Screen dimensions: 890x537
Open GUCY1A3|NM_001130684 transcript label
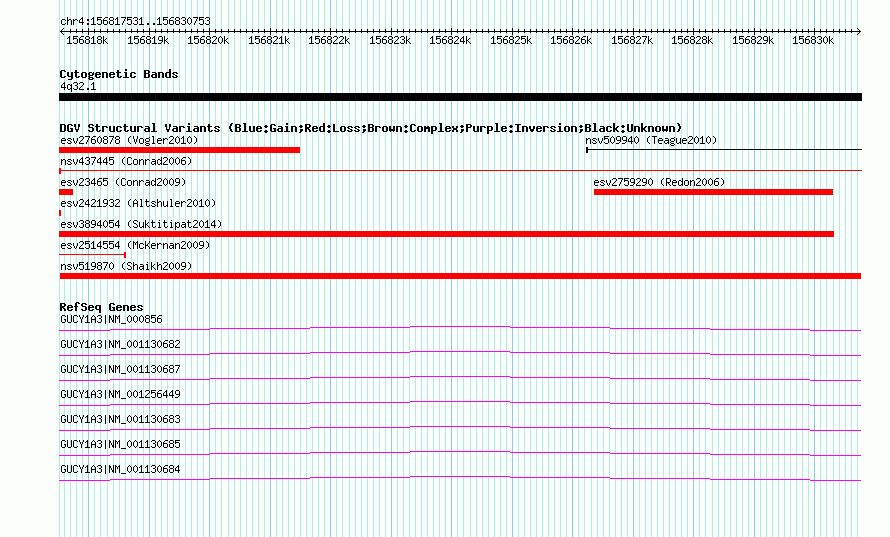click(x=120, y=469)
